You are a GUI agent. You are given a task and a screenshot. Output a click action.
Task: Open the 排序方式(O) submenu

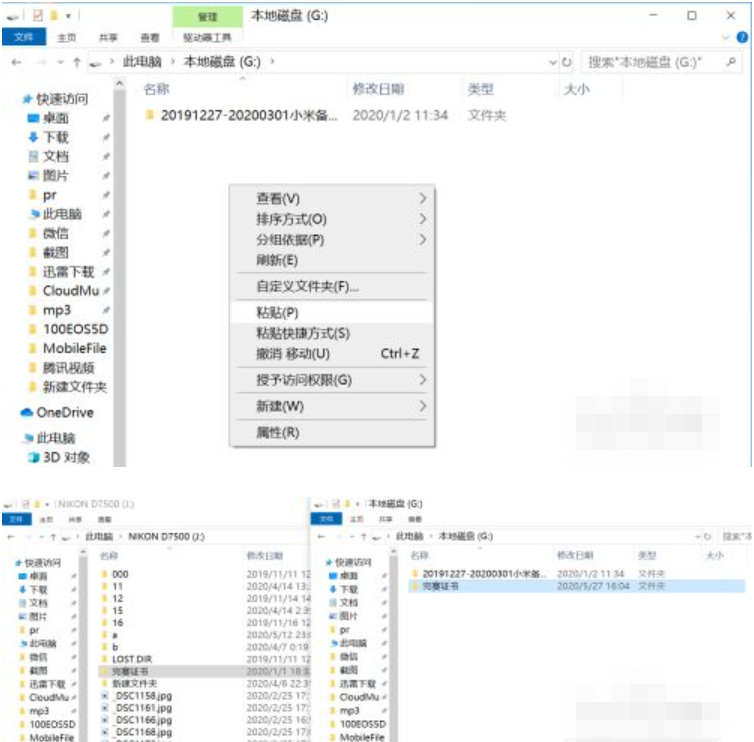click(292, 219)
